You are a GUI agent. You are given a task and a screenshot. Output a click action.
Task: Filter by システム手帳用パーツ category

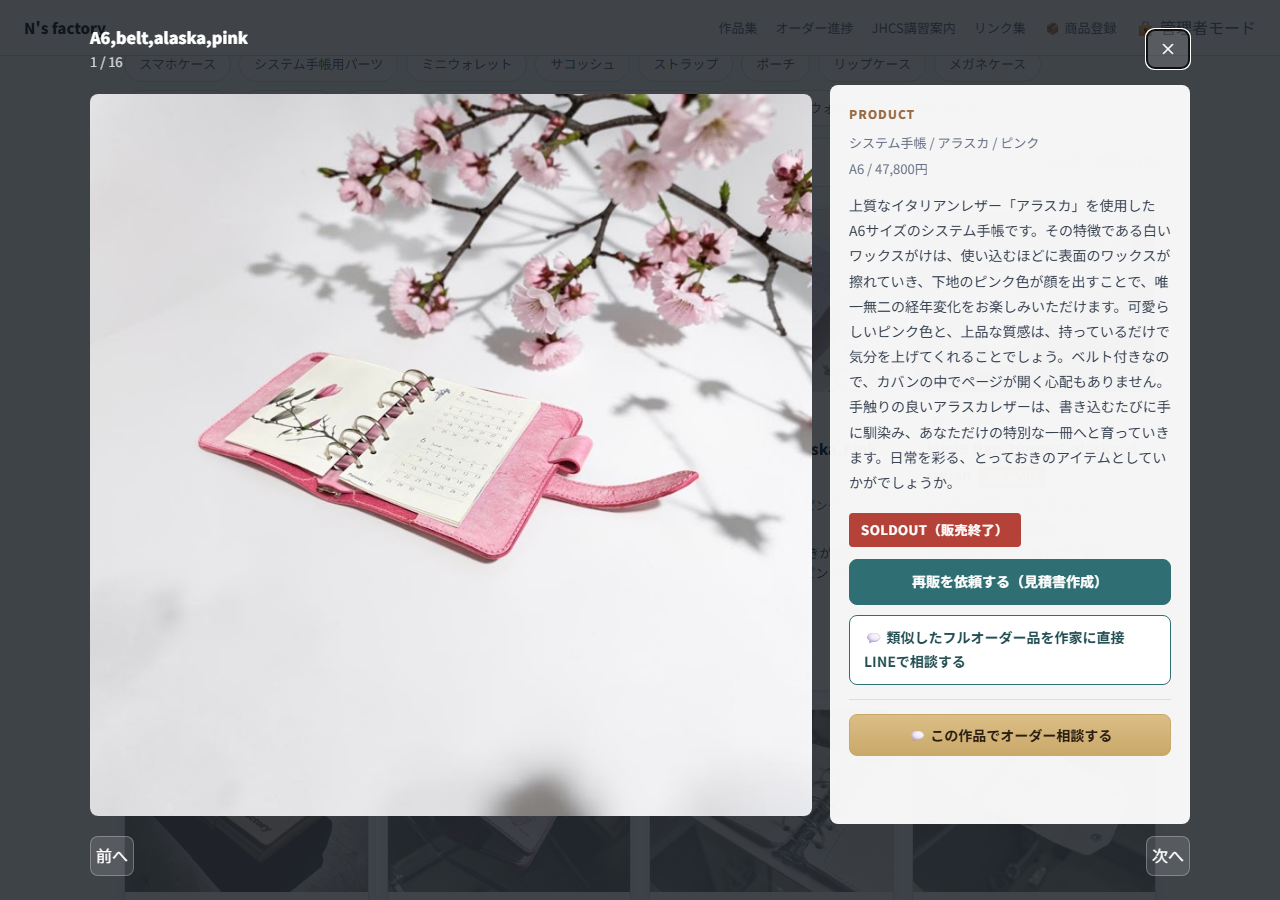click(318, 64)
